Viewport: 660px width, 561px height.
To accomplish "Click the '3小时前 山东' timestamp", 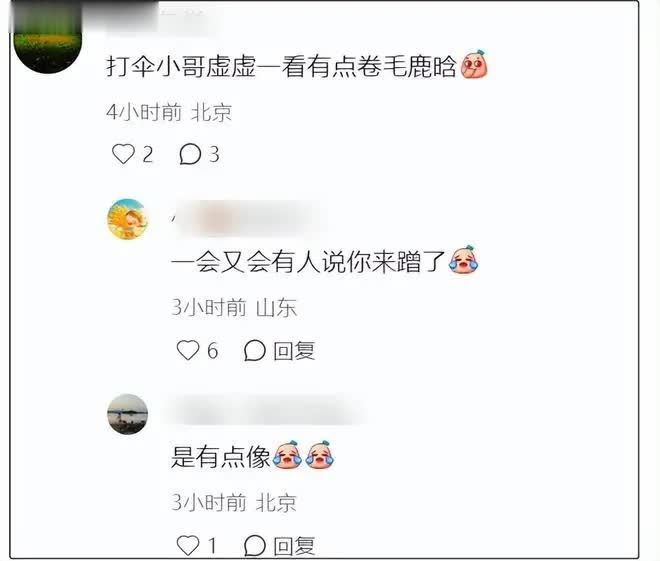I will 234,307.
